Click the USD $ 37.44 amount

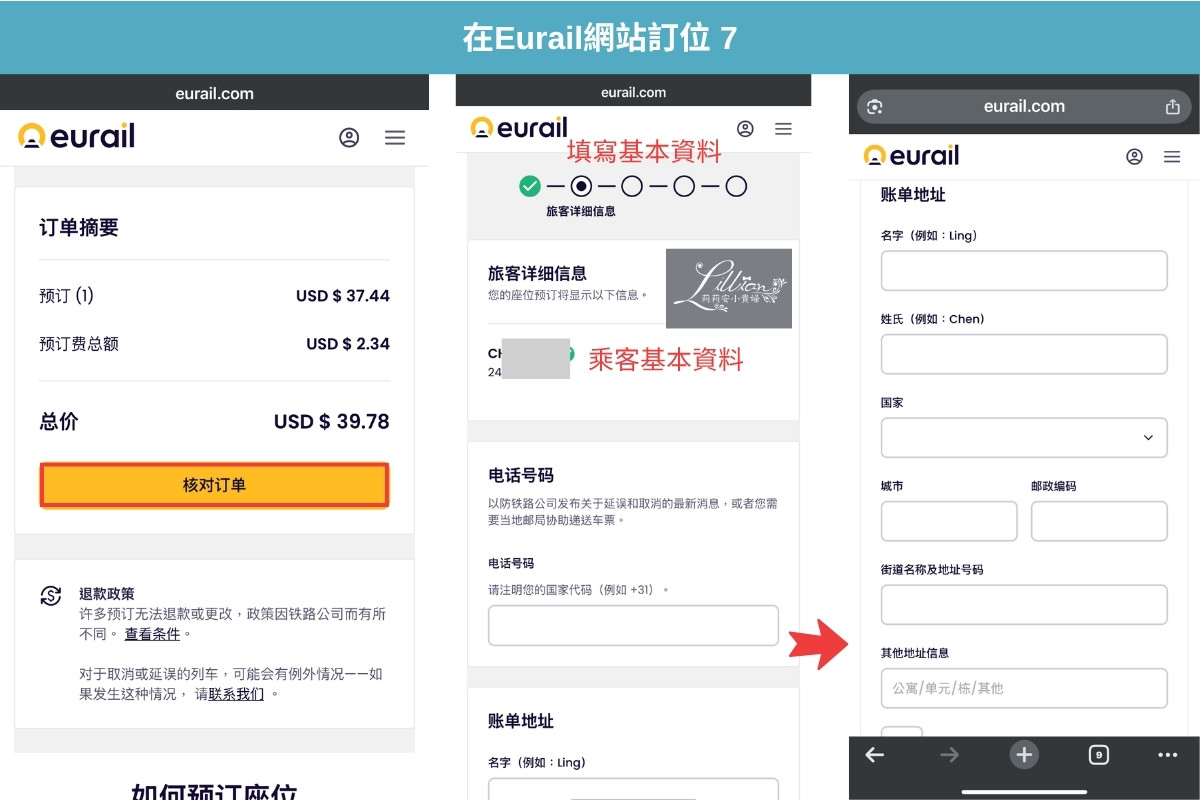[343, 296]
